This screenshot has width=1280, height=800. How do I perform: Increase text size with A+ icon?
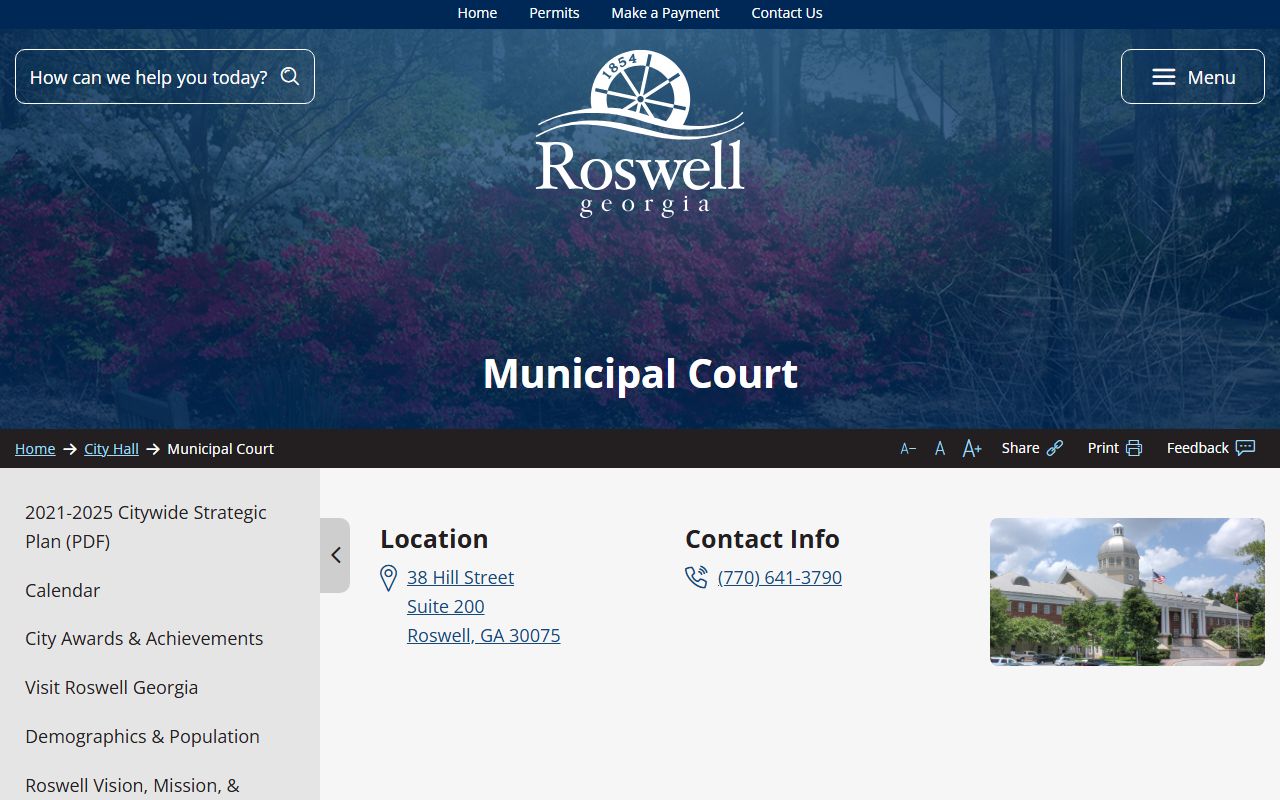point(972,449)
